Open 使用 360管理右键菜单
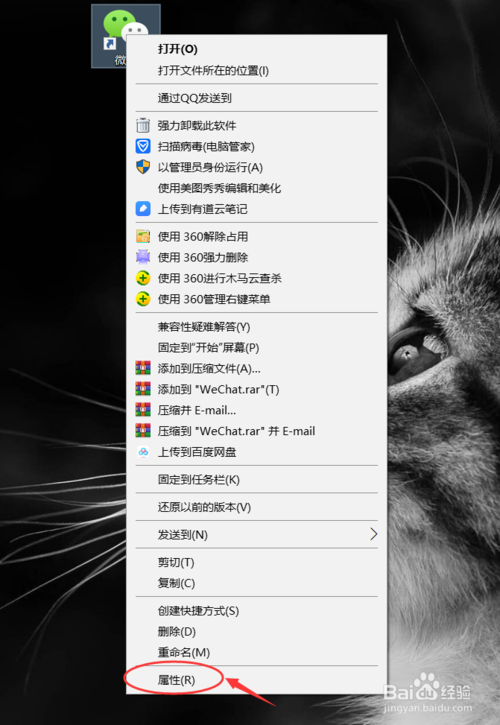500x725 pixels. (x=256, y=299)
